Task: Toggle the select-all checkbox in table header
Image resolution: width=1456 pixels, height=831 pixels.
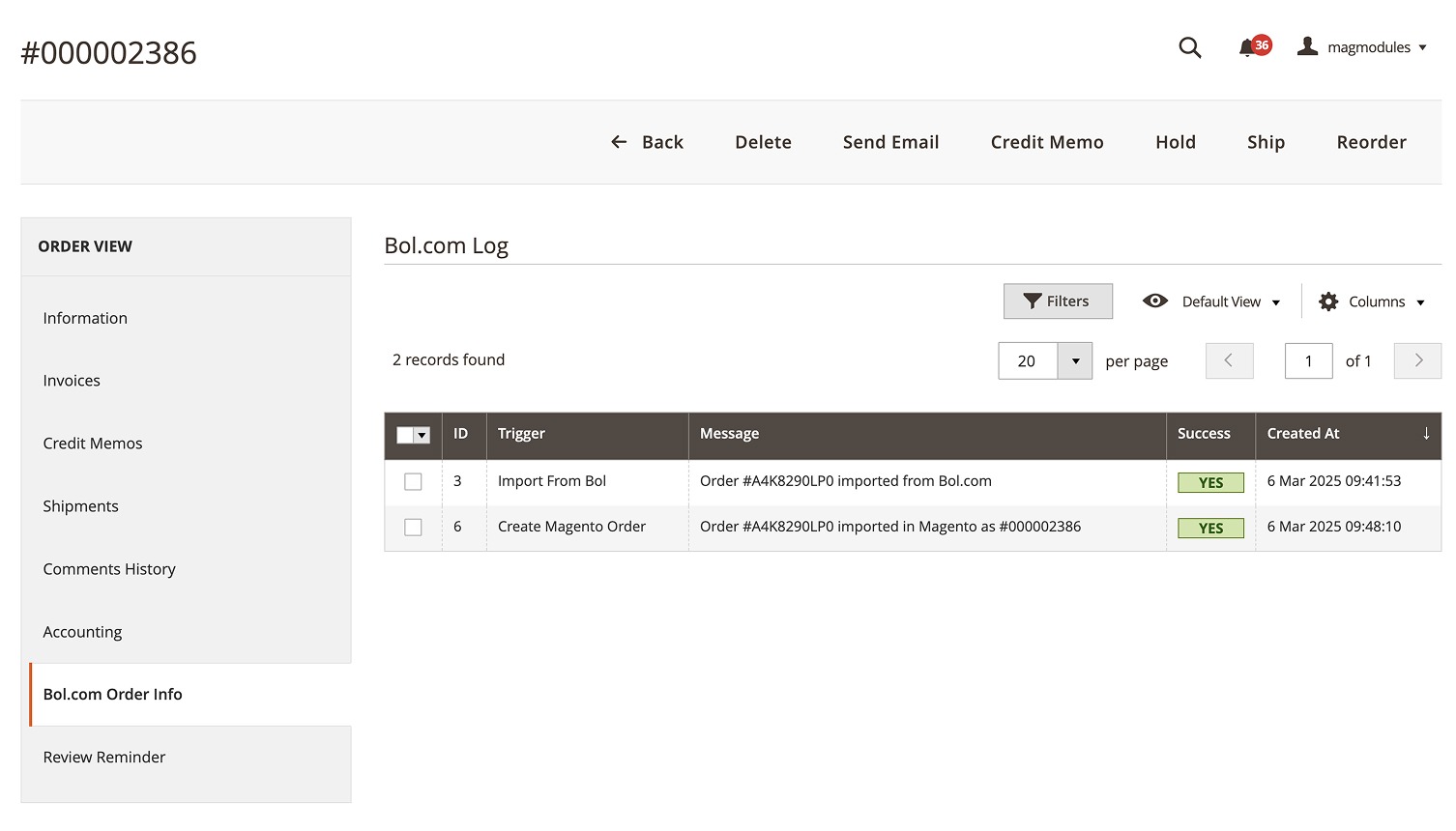Action: coord(405,435)
